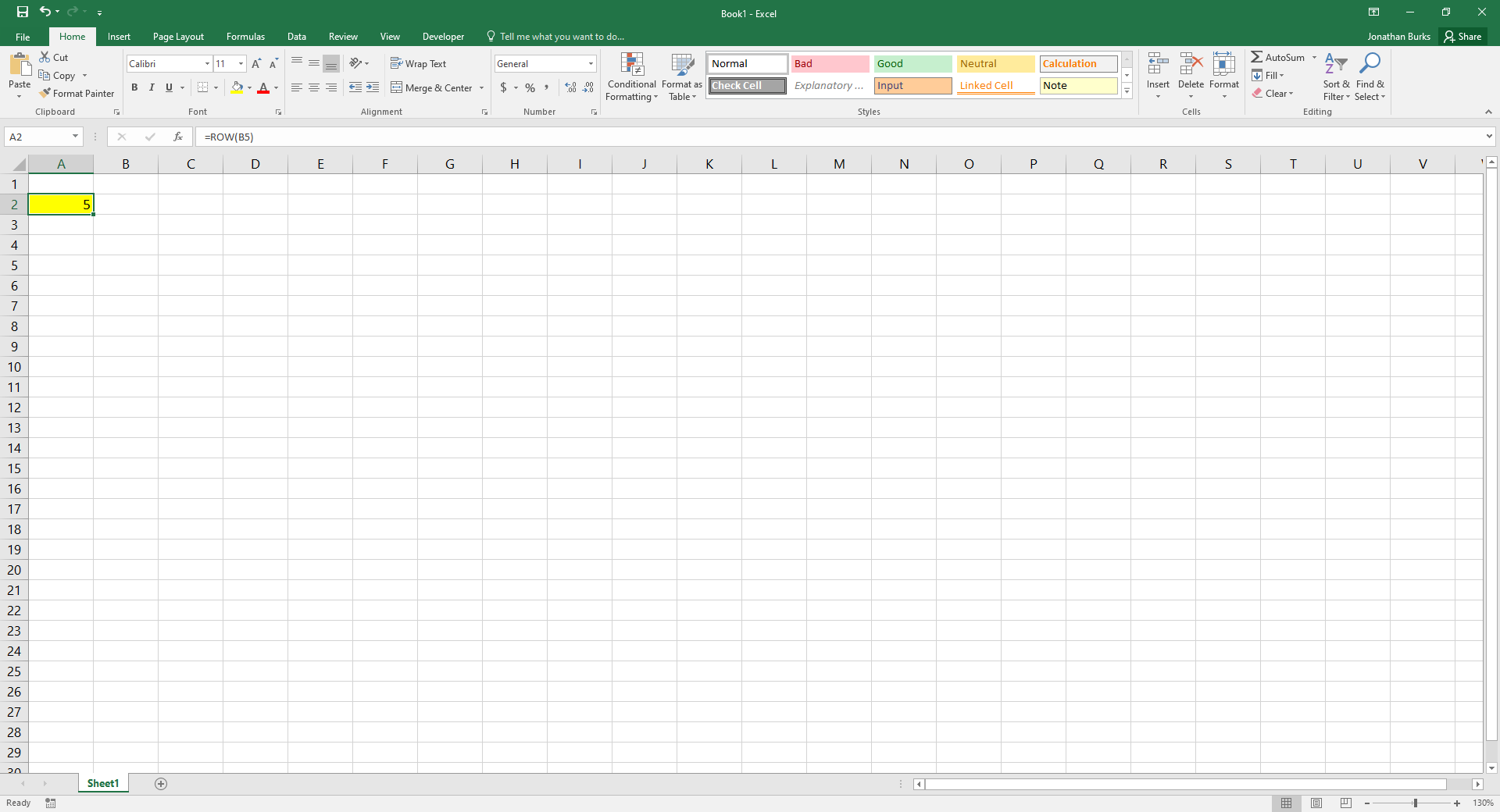Image resolution: width=1500 pixels, height=812 pixels.
Task: Open the General number format dropdown
Action: coord(591,63)
